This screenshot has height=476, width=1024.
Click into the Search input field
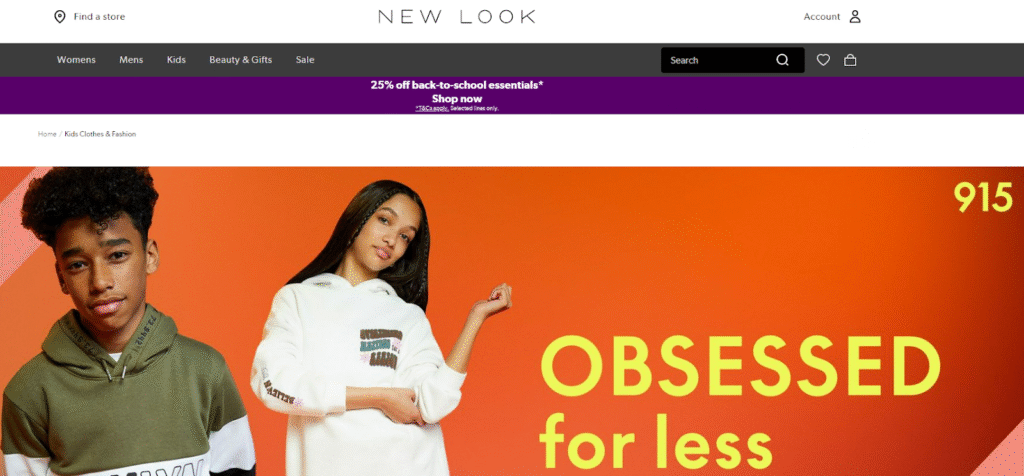(718, 60)
